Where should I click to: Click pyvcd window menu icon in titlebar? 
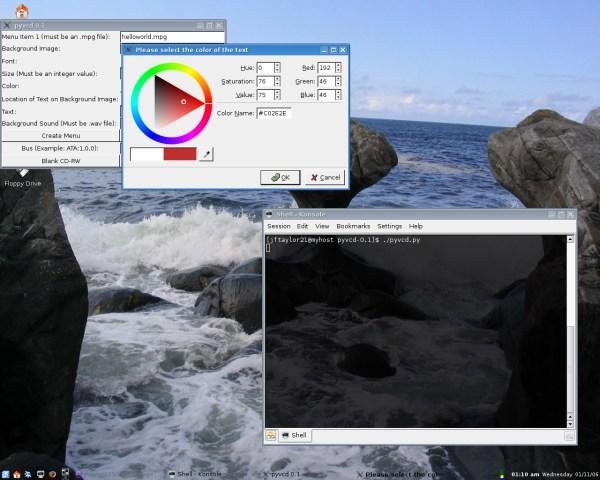7,26
